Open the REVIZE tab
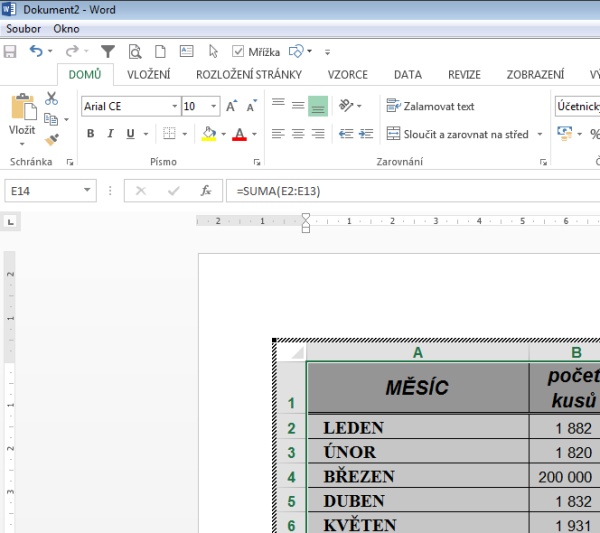Viewport: 600px width, 533px height. pyautogui.click(x=464, y=74)
